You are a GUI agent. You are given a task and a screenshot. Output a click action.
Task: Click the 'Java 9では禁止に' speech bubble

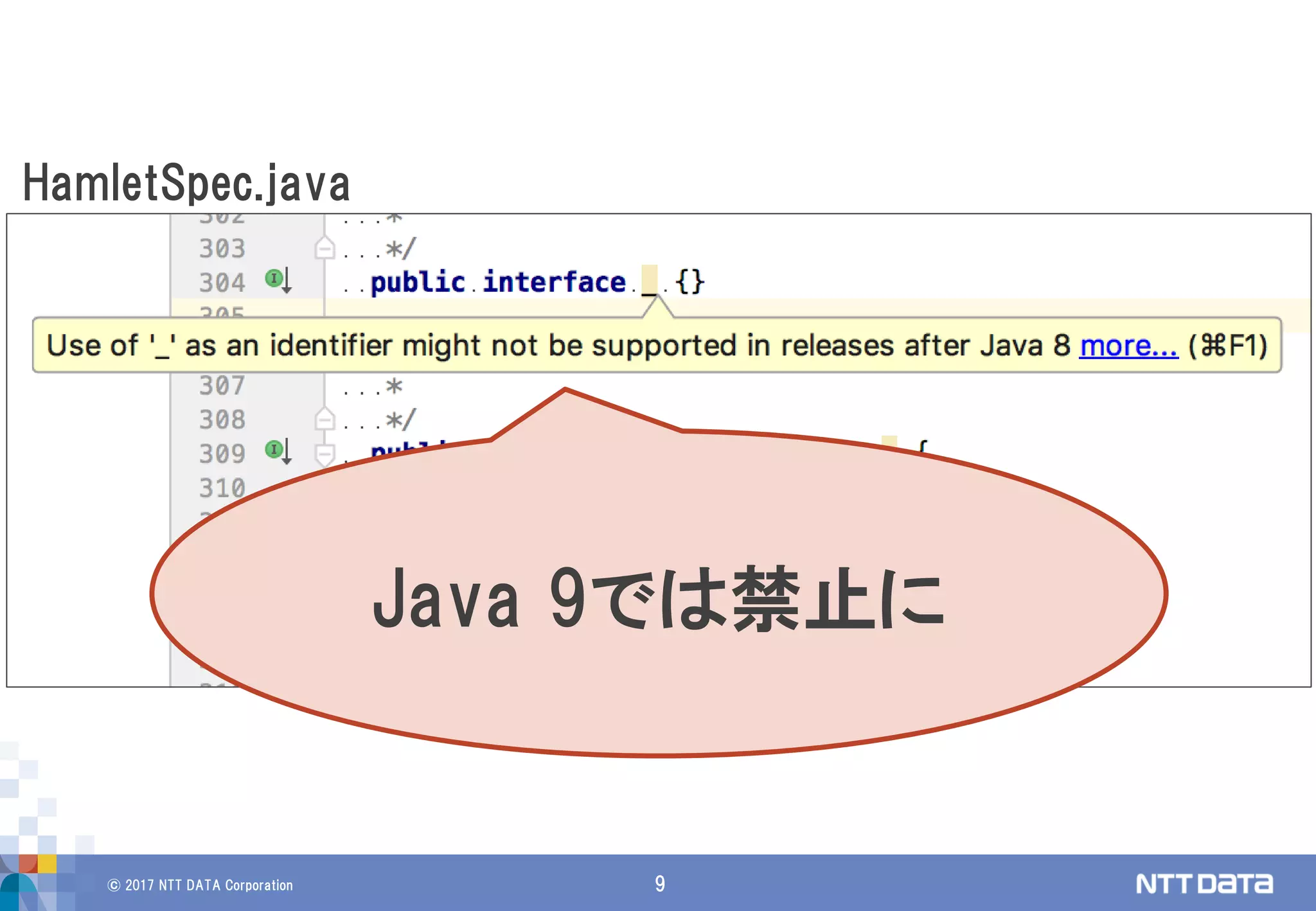tap(658, 597)
